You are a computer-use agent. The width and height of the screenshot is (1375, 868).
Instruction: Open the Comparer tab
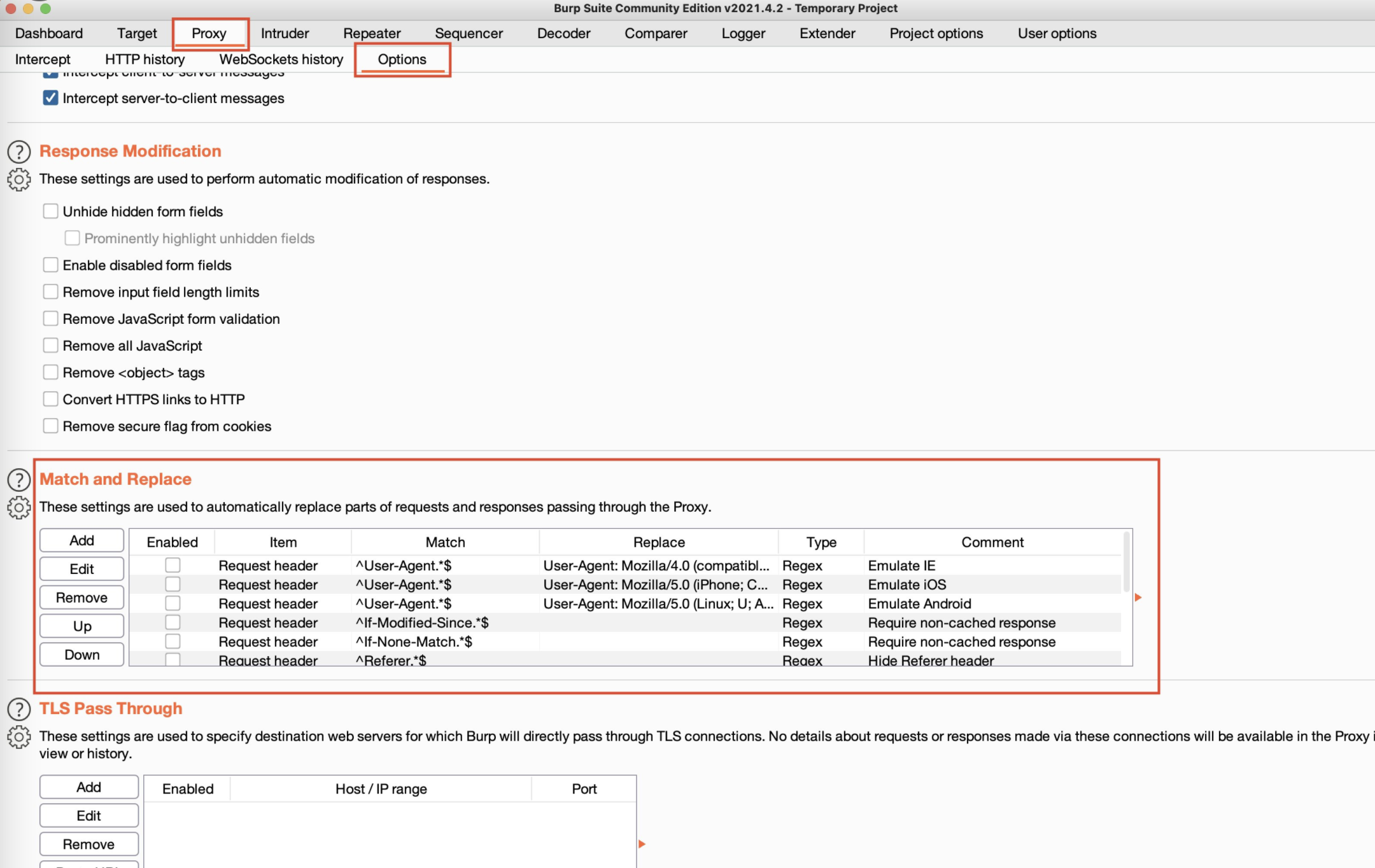[656, 33]
